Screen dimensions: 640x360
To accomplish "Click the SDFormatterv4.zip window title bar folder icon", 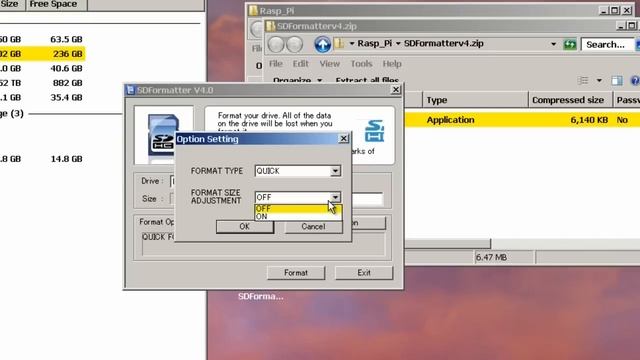I will click(x=270, y=26).
